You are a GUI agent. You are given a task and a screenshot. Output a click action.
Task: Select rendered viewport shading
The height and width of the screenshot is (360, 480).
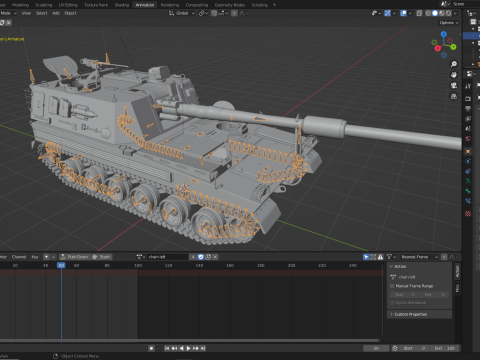449,13
